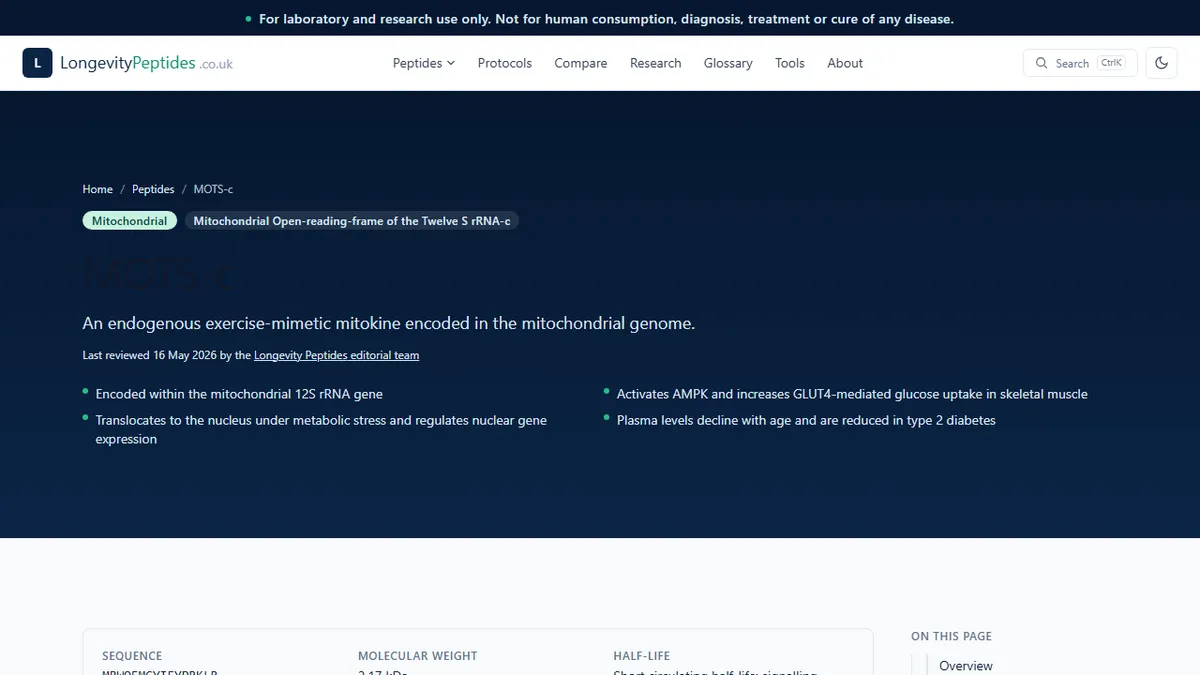Click the LongevityPeptides logo icon
1200x675 pixels.
click(x=37, y=63)
